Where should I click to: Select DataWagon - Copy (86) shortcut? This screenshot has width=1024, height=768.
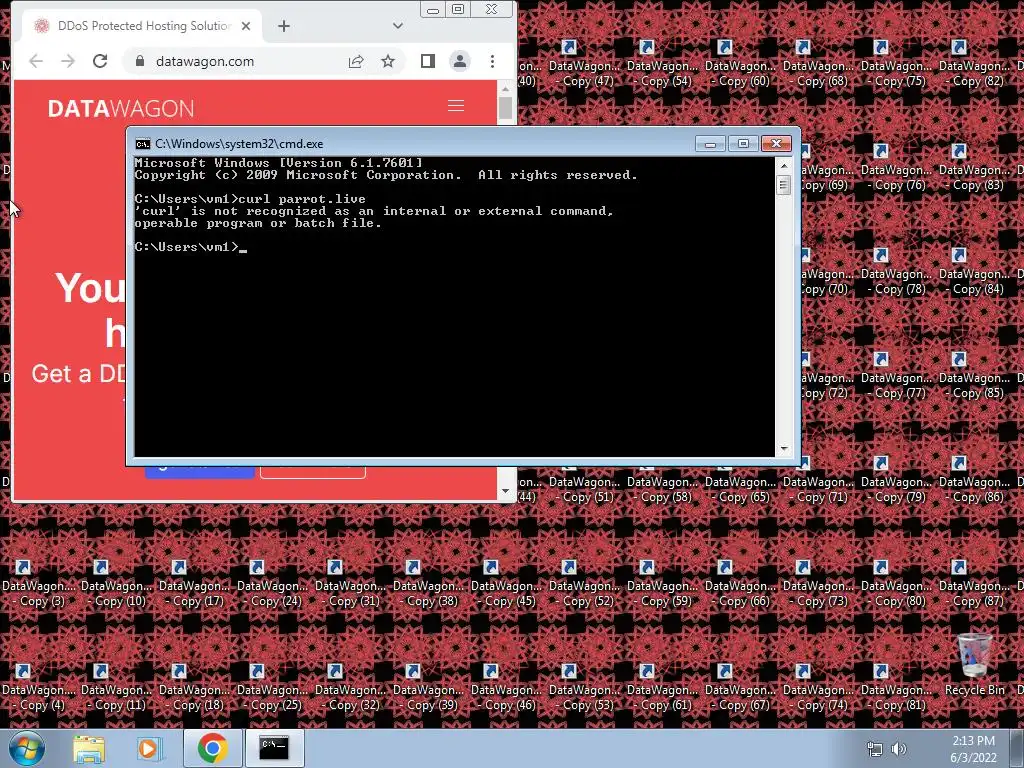click(974, 480)
